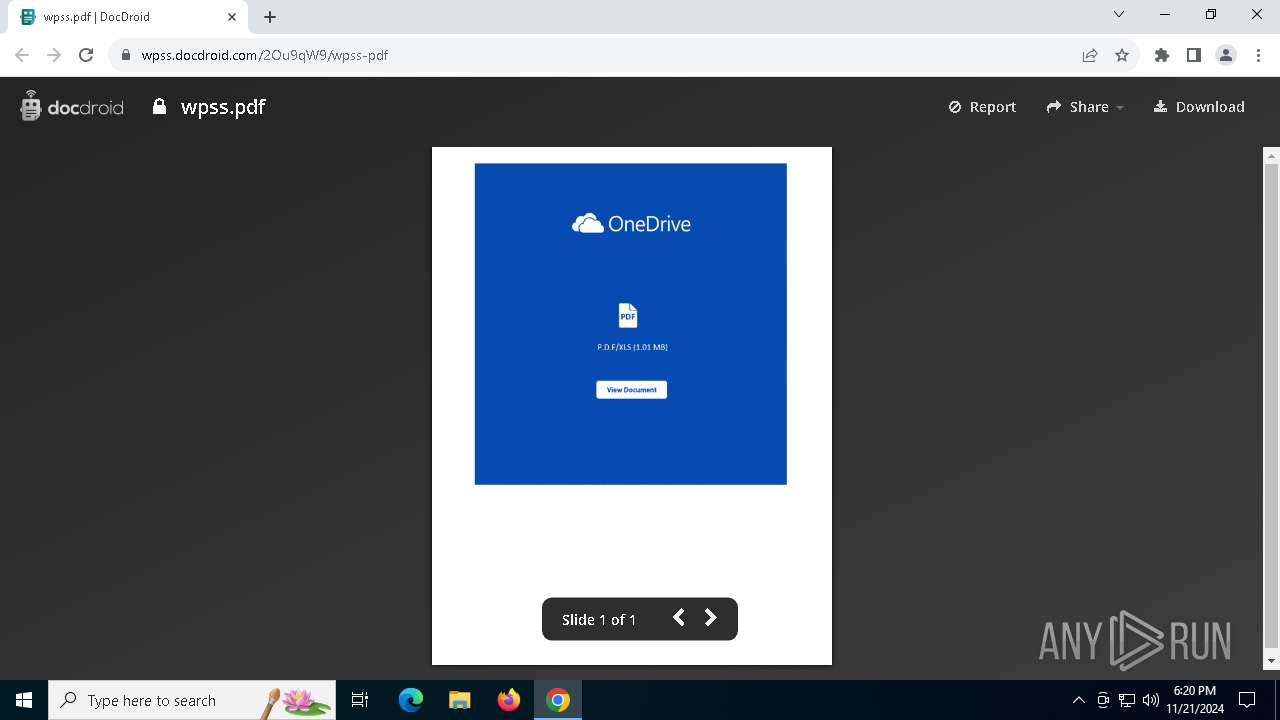Screen dimensions: 1280x720
Task: Download the wpss.pdf file
Action: [1199, 107]
